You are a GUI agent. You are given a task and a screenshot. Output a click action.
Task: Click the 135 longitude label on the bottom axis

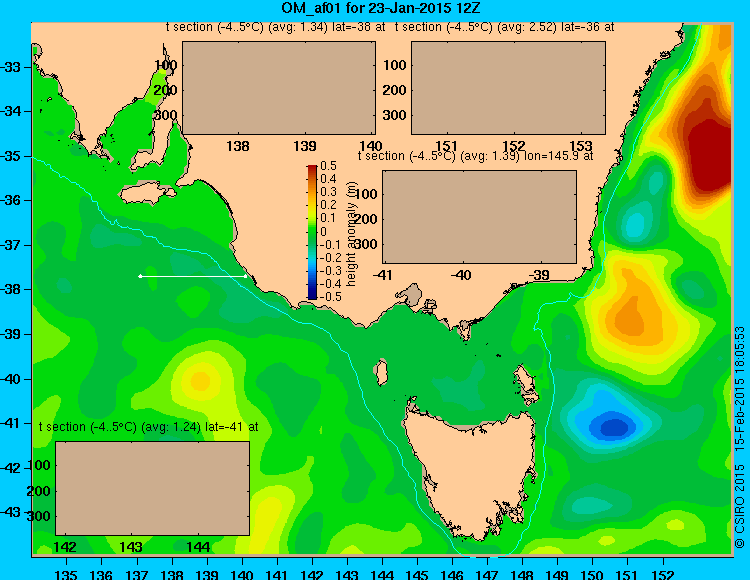[x=66, y=574]
